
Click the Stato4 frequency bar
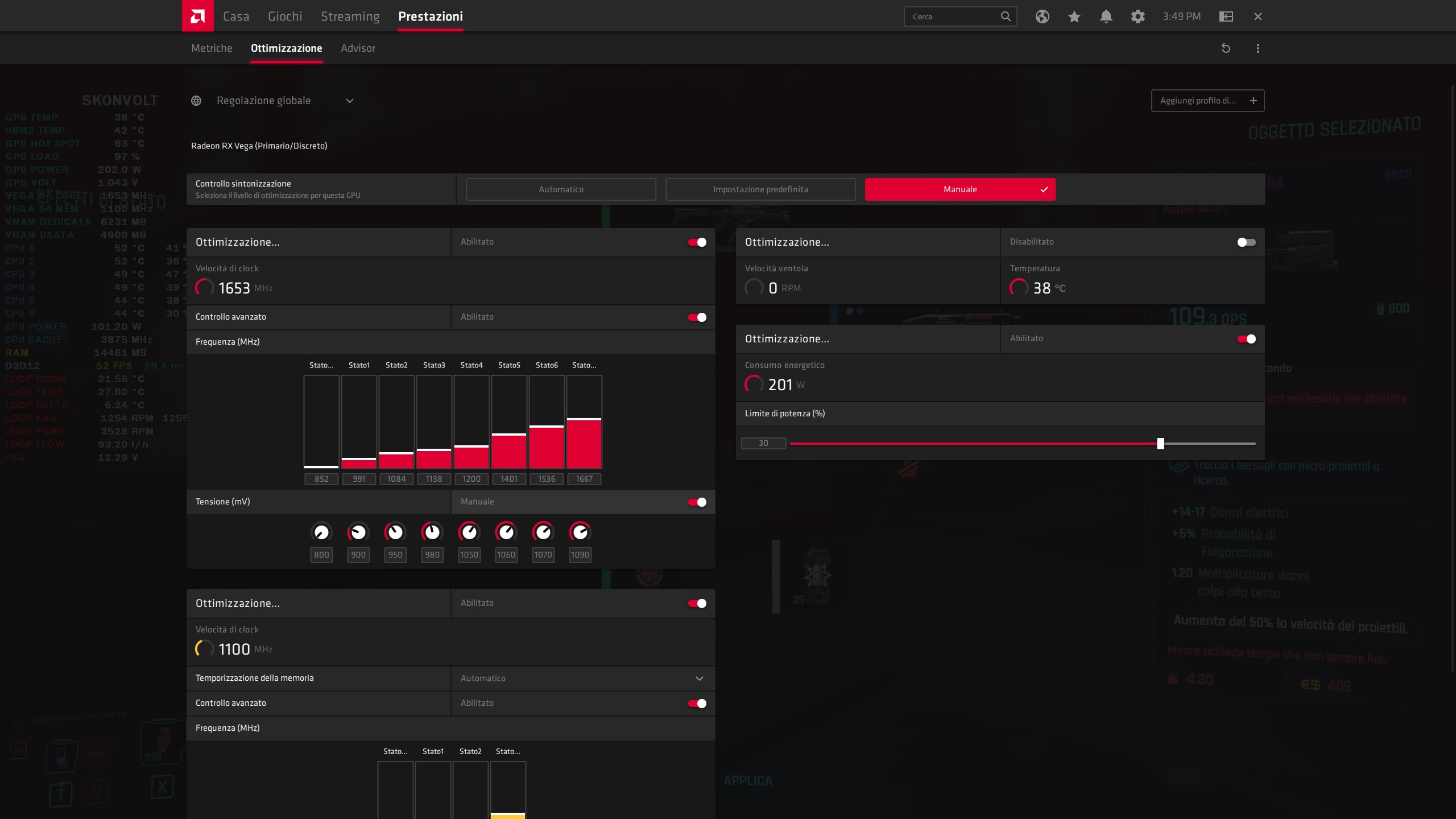click(471, 422)
